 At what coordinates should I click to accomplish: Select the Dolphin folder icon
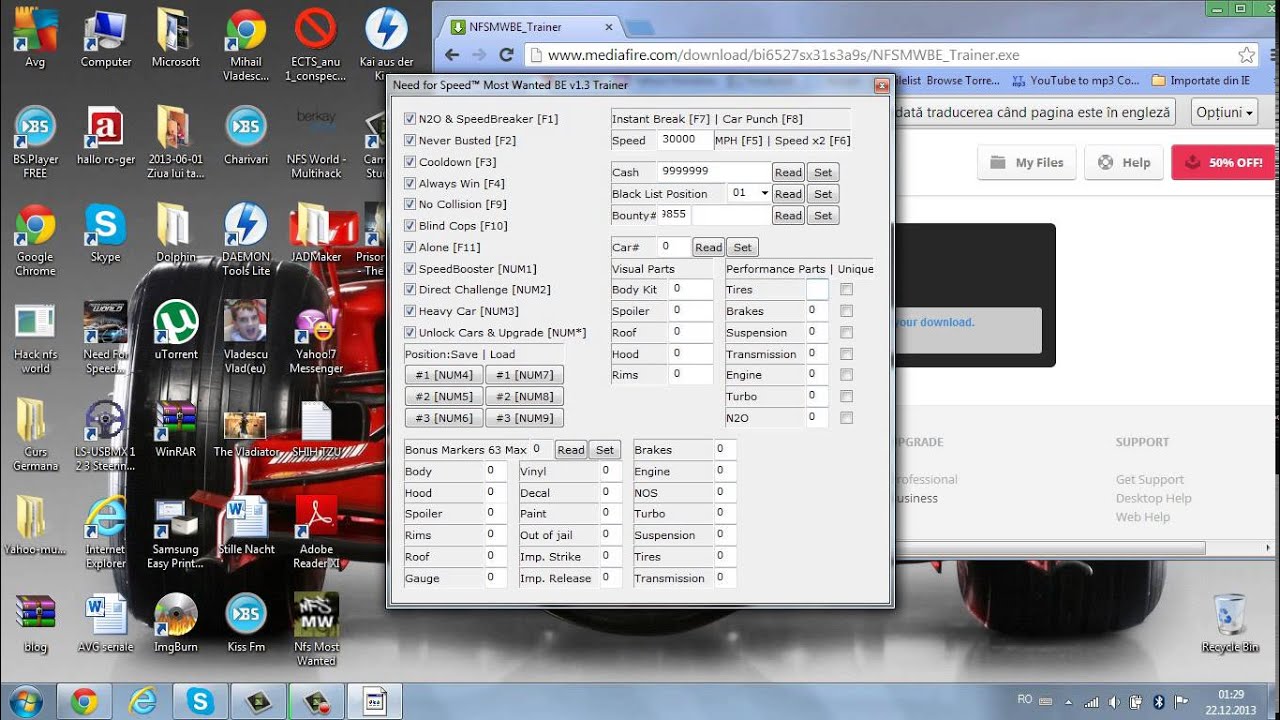coord(175,233)
